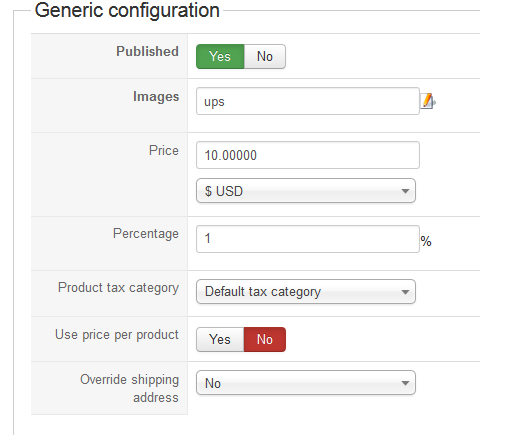Click the Use price per product label
Viewport: 505px width, 435px height.
pos(117,335)
